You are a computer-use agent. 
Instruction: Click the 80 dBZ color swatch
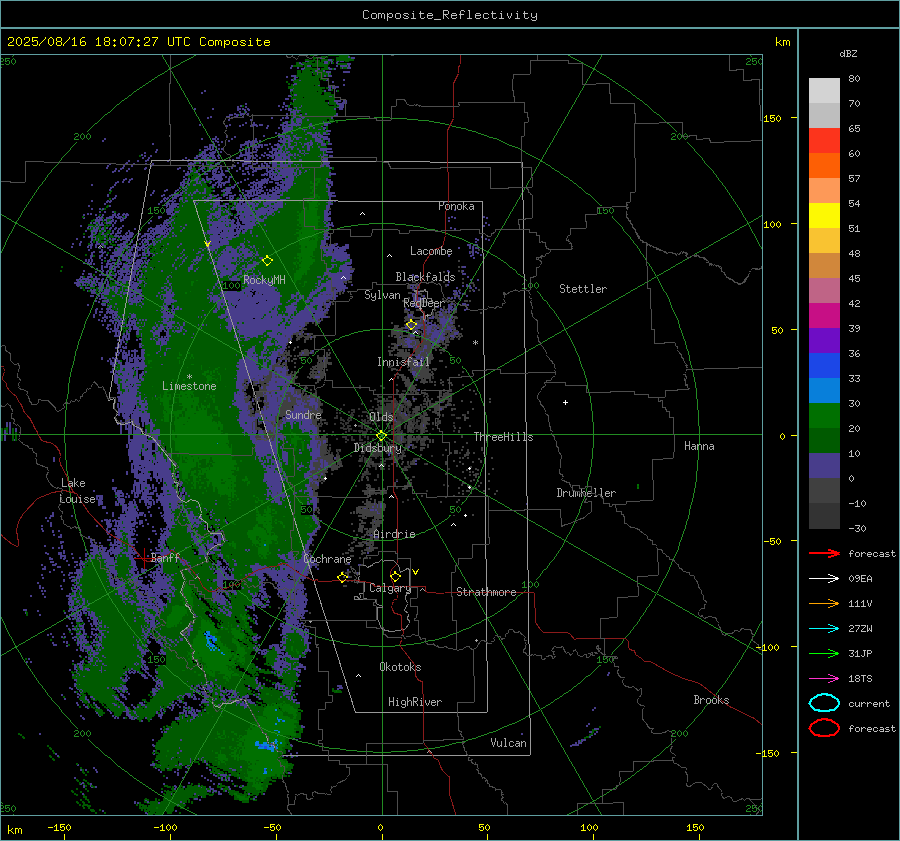point(824,90)
